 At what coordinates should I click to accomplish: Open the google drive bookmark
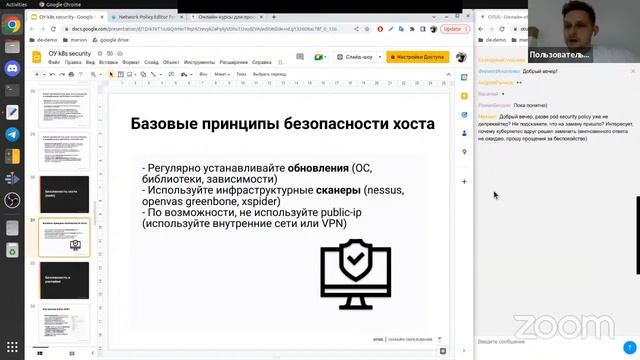111,40
